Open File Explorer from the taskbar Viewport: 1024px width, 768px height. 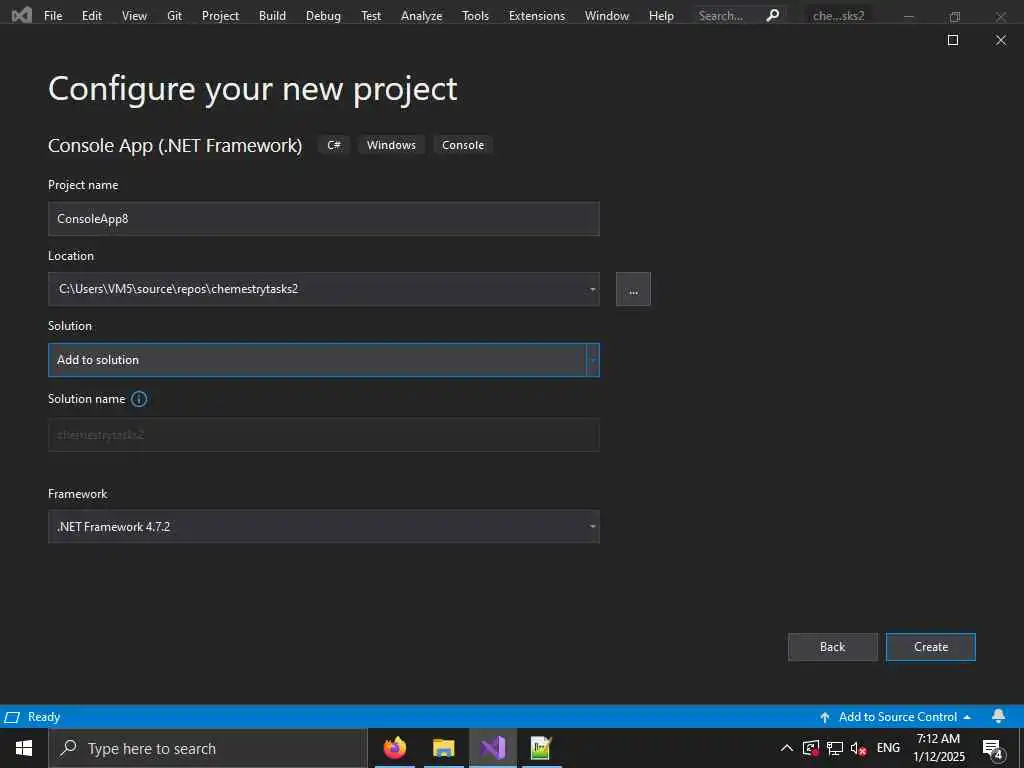(443, 748)
